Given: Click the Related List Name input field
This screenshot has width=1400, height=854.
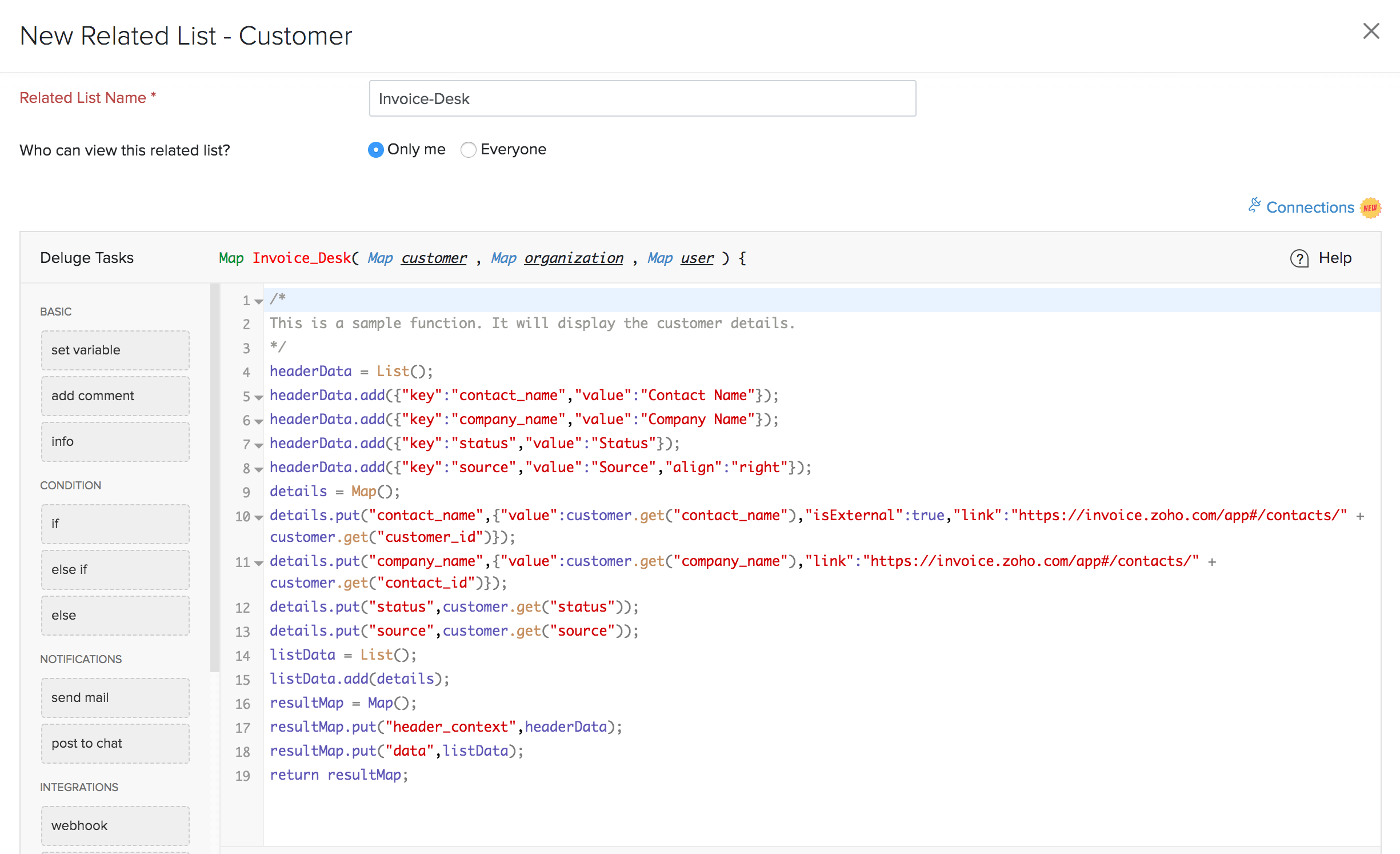Looking at the screenshot, I should tap(642, 99).
